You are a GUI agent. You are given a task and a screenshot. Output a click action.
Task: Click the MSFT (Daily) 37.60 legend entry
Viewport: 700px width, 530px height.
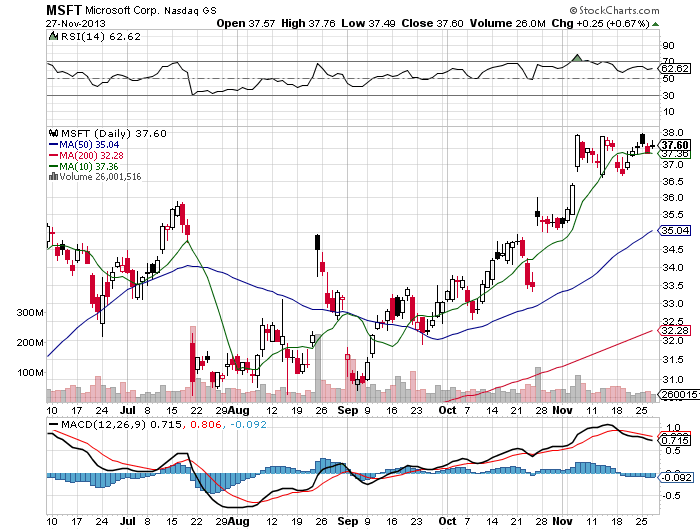[113, 134]
